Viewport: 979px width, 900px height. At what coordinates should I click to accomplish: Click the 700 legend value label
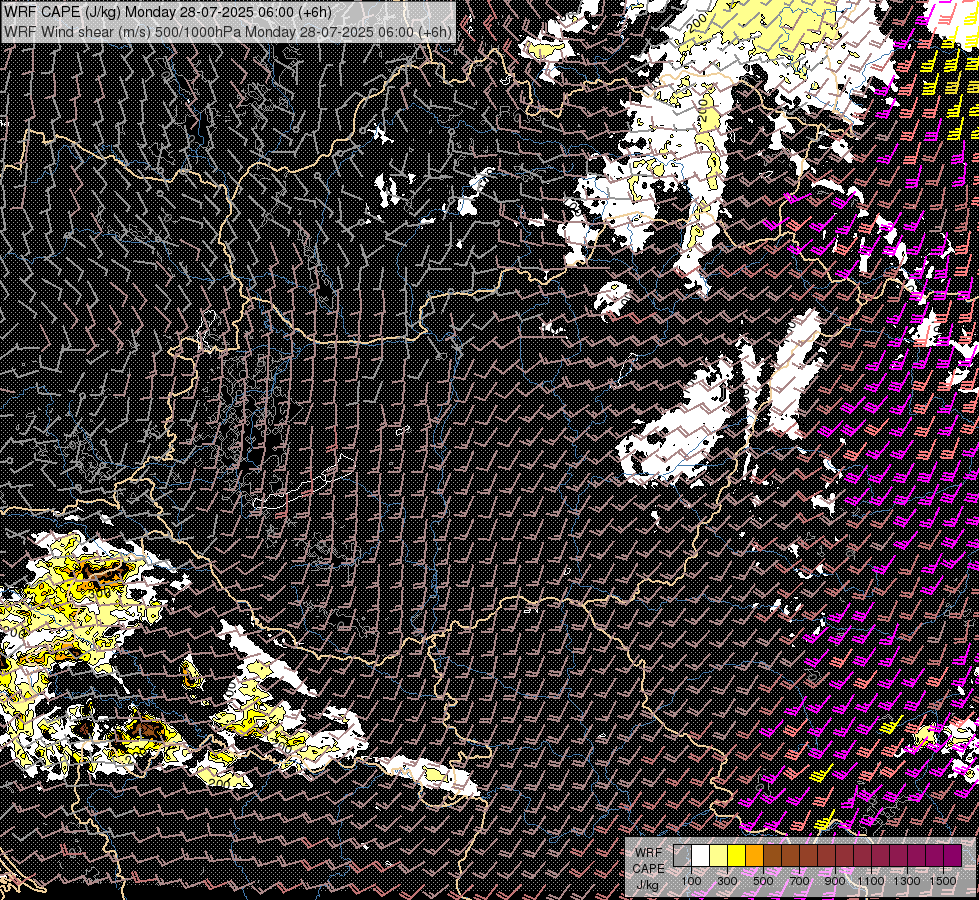point(800,881)
